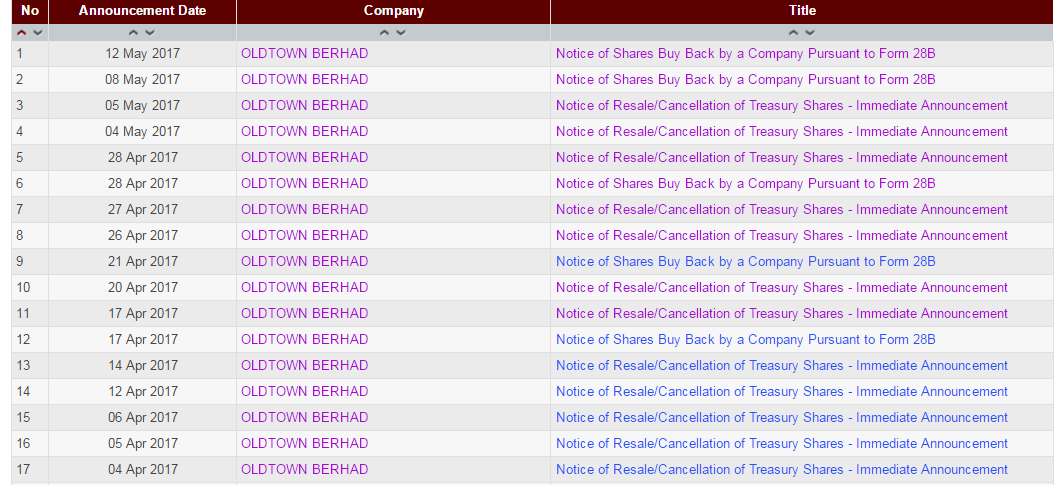Screen dimensions: 1064x485
Task: Sort Company column descending arrow
Action: coord(401,33)
